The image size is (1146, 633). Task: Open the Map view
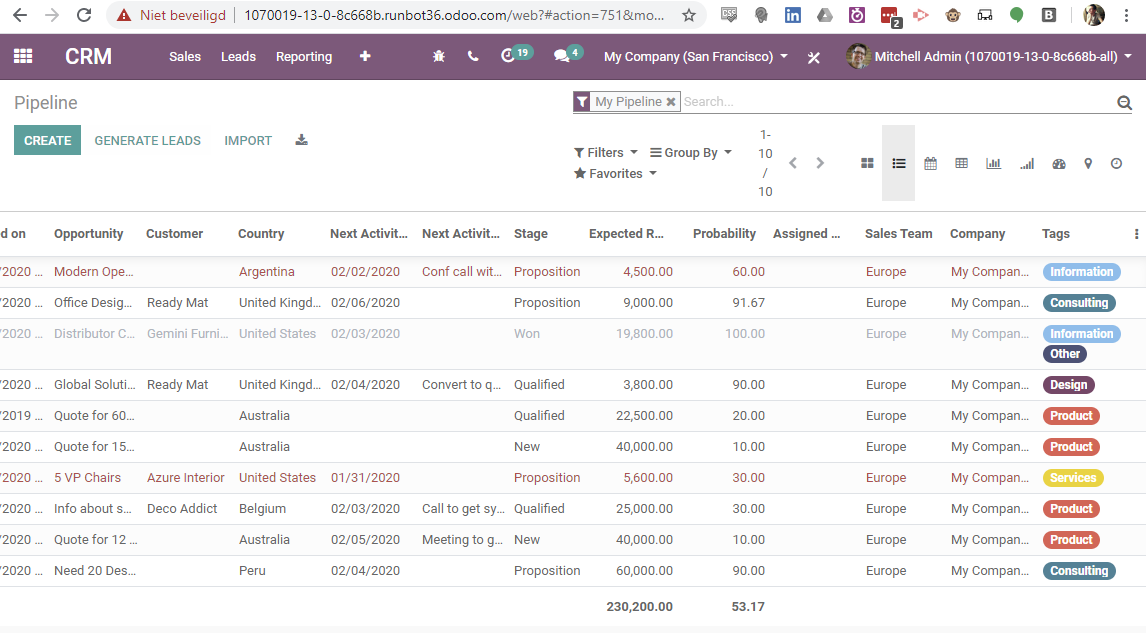click(1090, 162)
